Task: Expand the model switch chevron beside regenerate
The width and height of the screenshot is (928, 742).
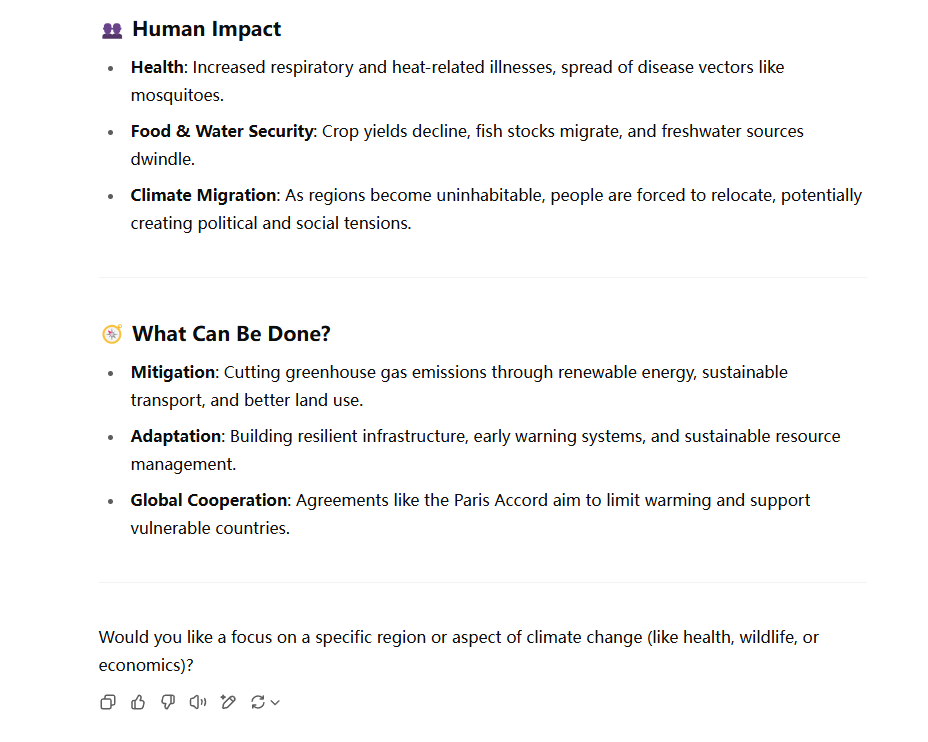Action: point(275,702)
